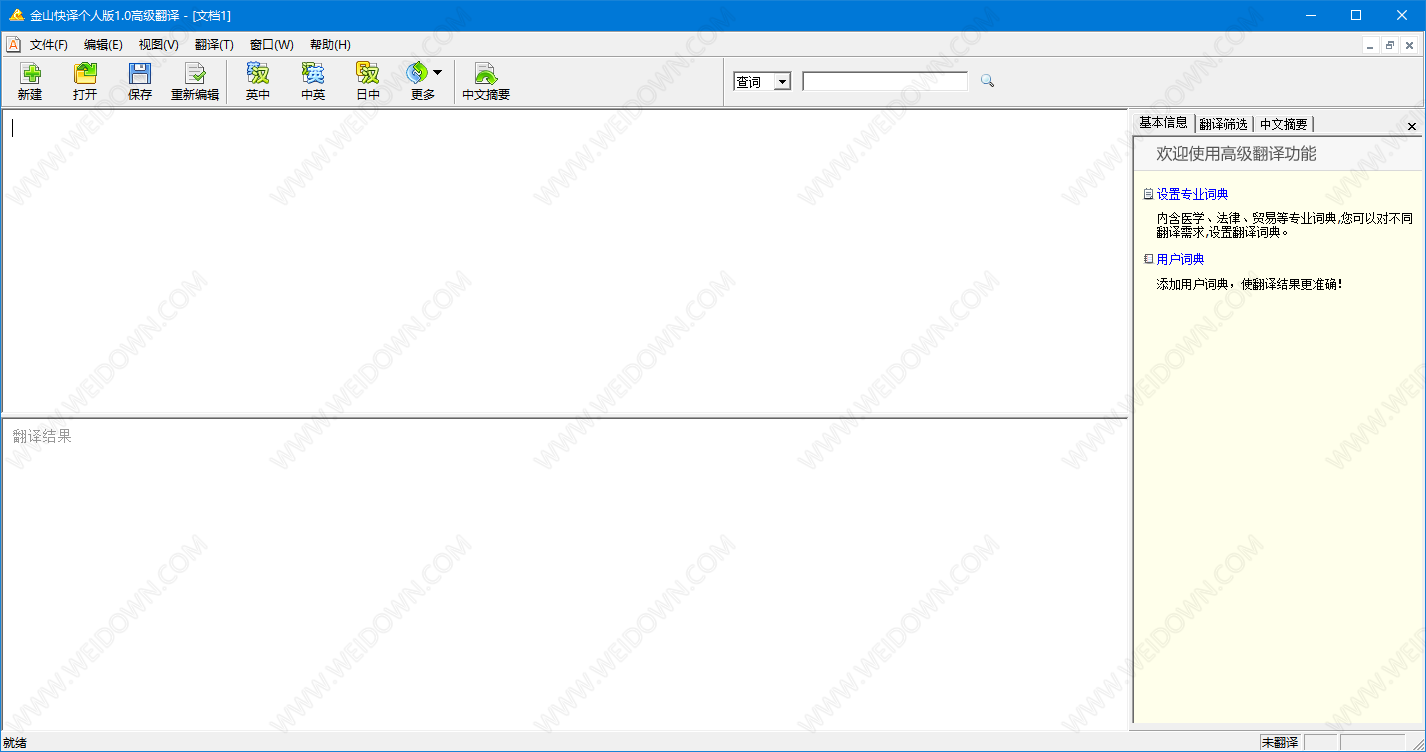Close the inner document 文档1
1426x752 pixels.
pyautogui.click(x=1409, y=45)
